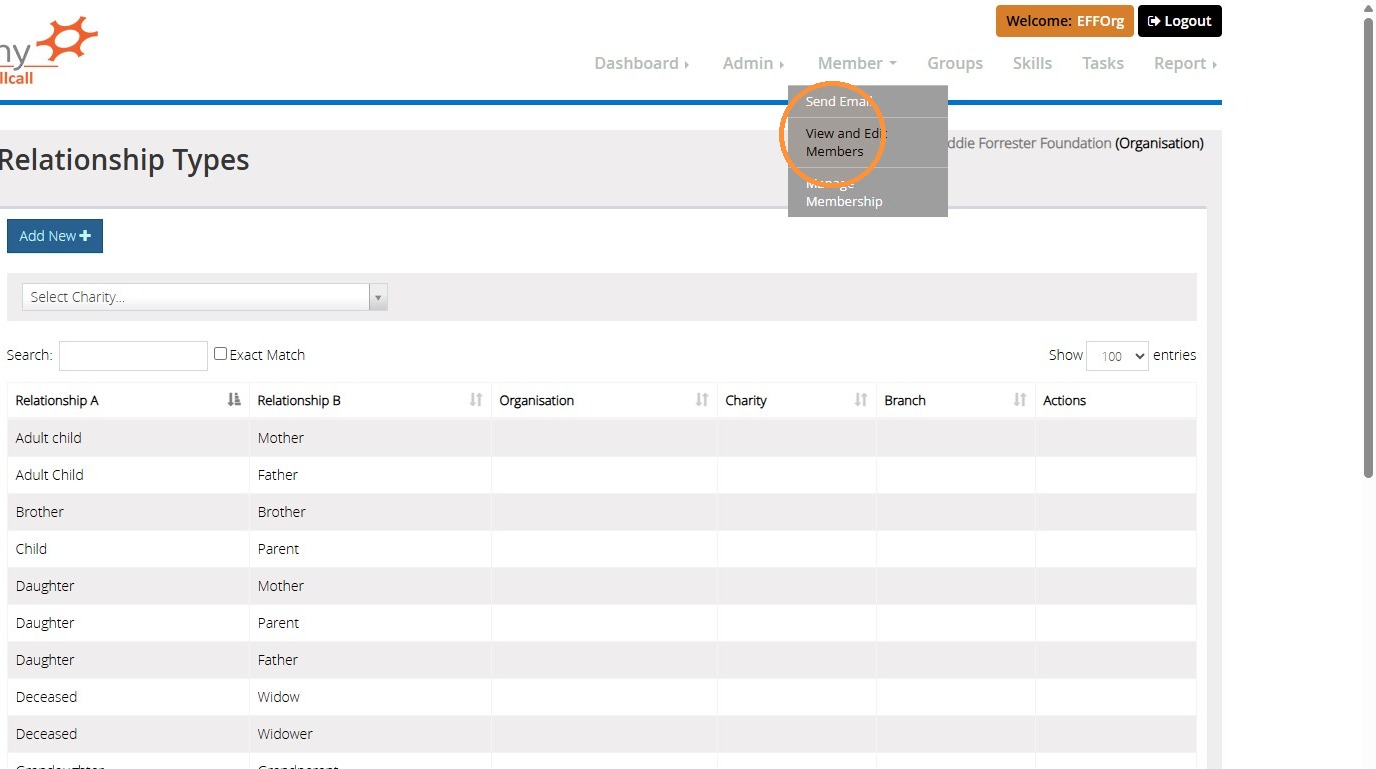
Task: Expand the Report menu
Action: [1185, 63]
